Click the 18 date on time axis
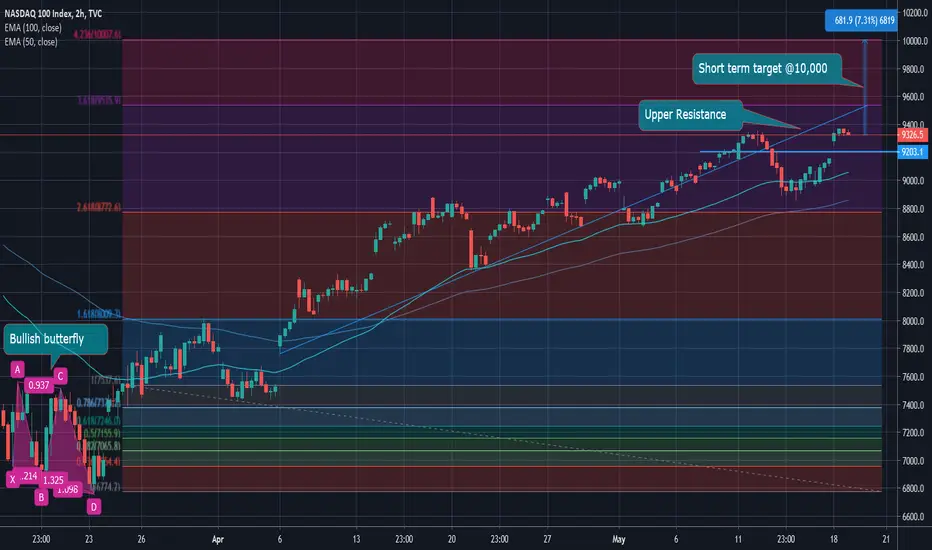 834,539
